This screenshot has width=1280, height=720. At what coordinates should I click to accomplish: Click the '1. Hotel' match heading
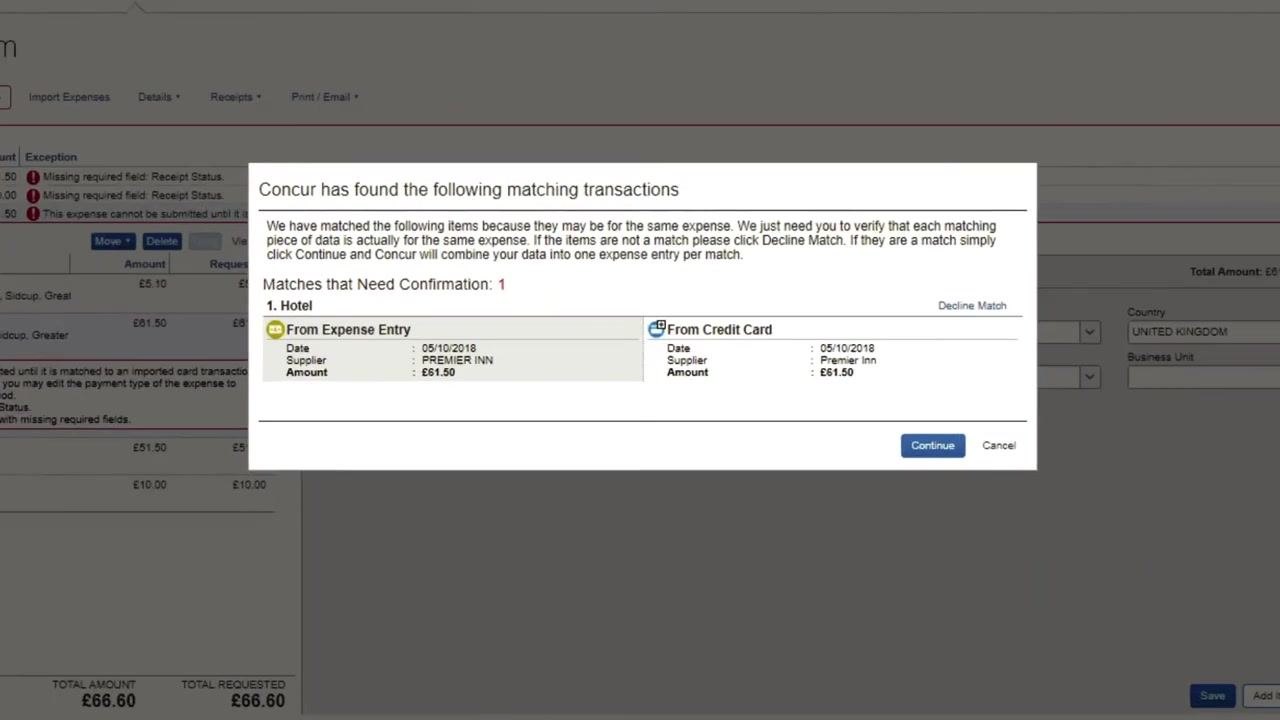point(289,306)
